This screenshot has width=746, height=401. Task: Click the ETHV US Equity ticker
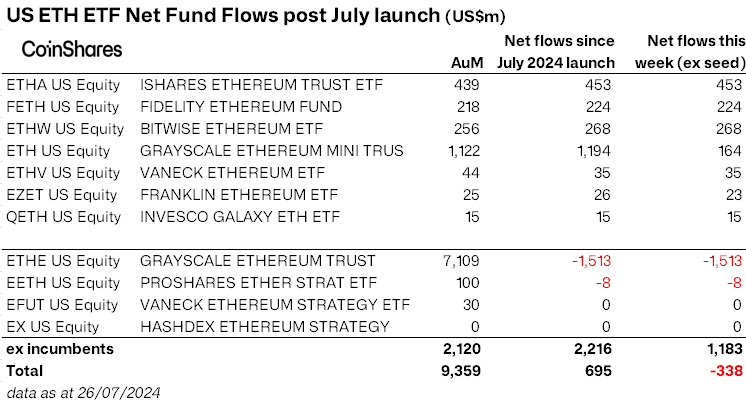63,172
